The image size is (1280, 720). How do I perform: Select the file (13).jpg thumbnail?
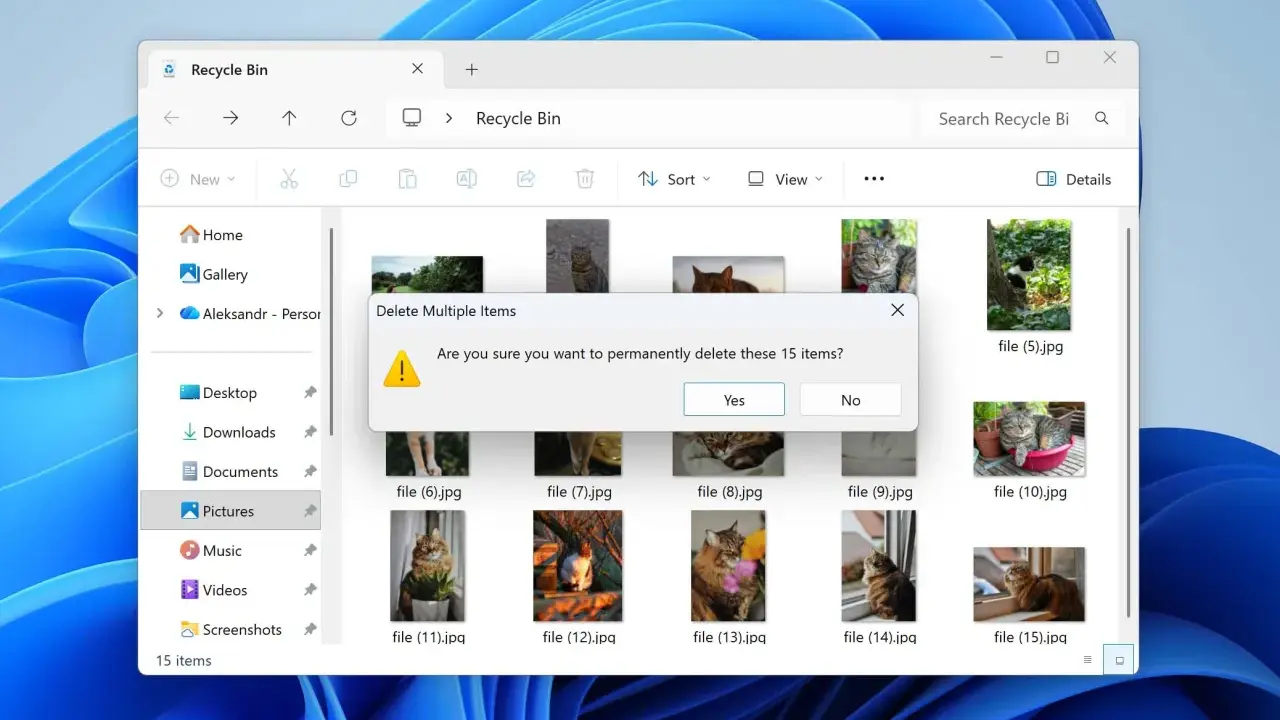(x=729, y=566)
